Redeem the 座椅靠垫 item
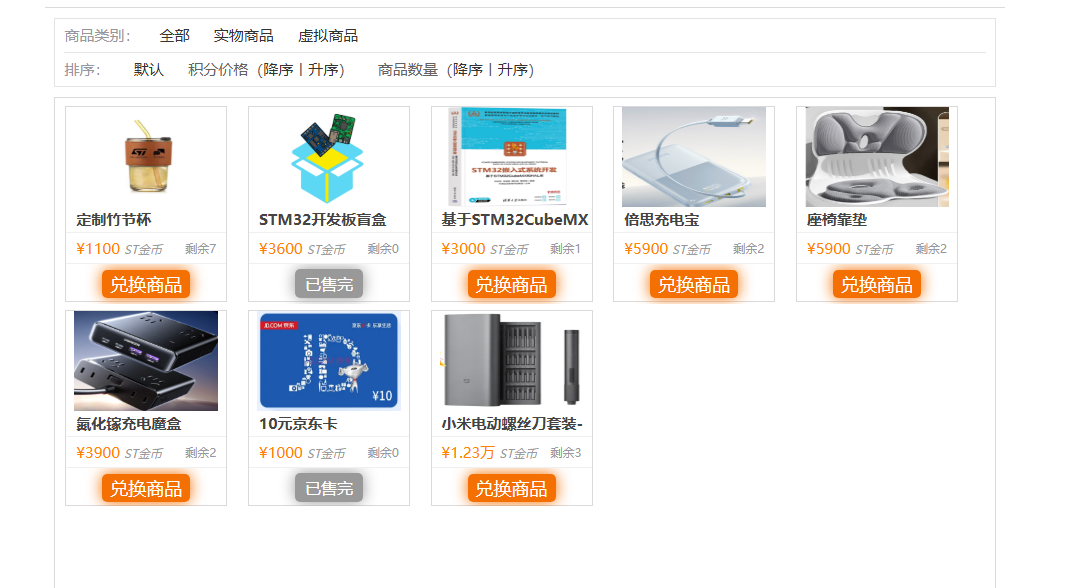 876,284
